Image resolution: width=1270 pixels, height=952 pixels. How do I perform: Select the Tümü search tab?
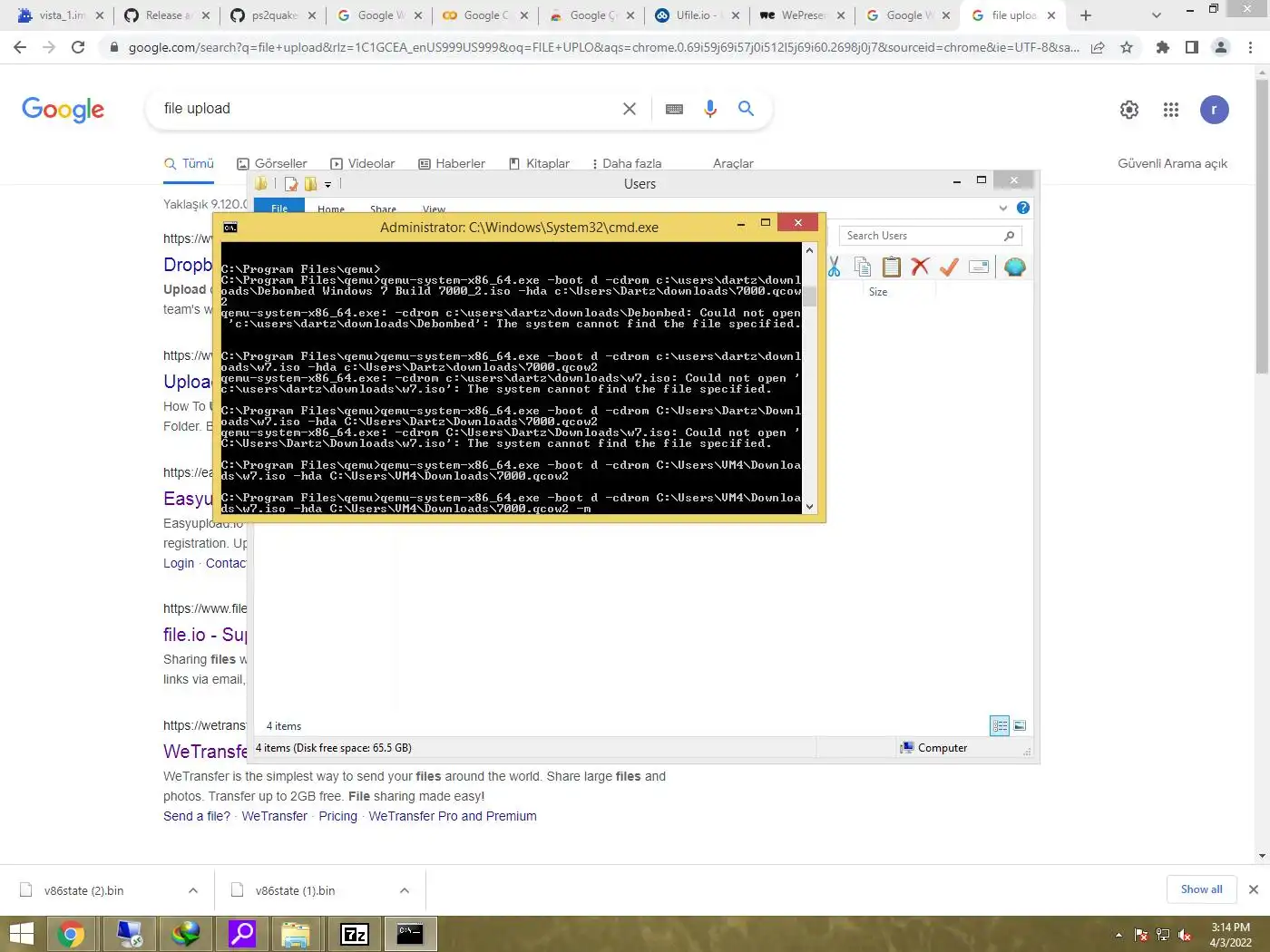tap(189, 163)
